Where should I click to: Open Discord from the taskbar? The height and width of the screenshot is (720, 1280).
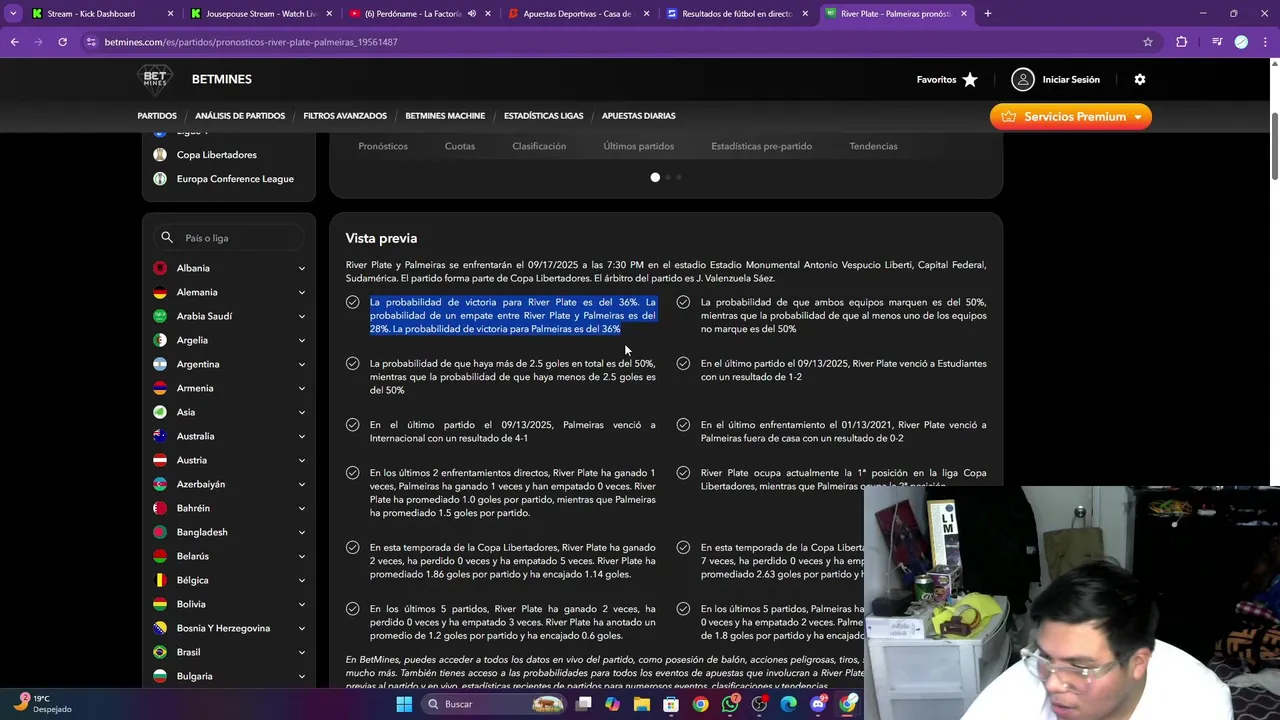point(818,704)
